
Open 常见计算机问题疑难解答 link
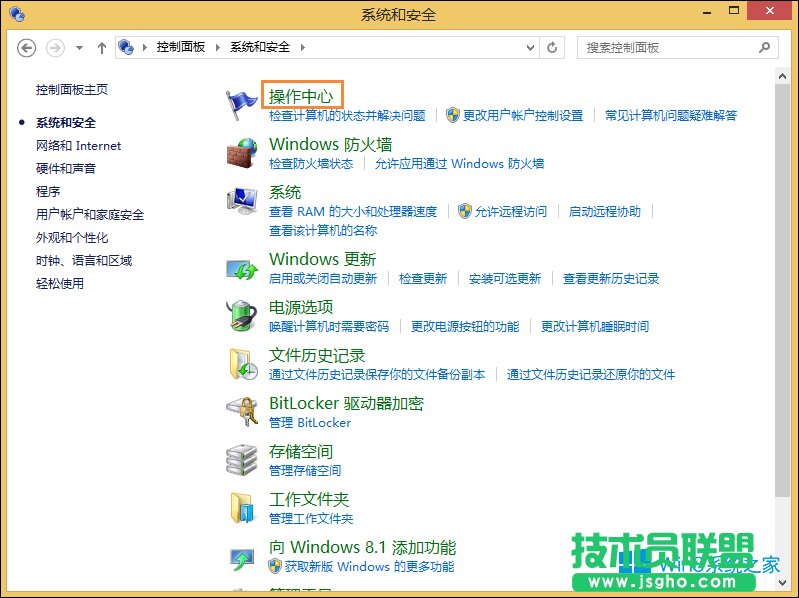coord(671,116)
